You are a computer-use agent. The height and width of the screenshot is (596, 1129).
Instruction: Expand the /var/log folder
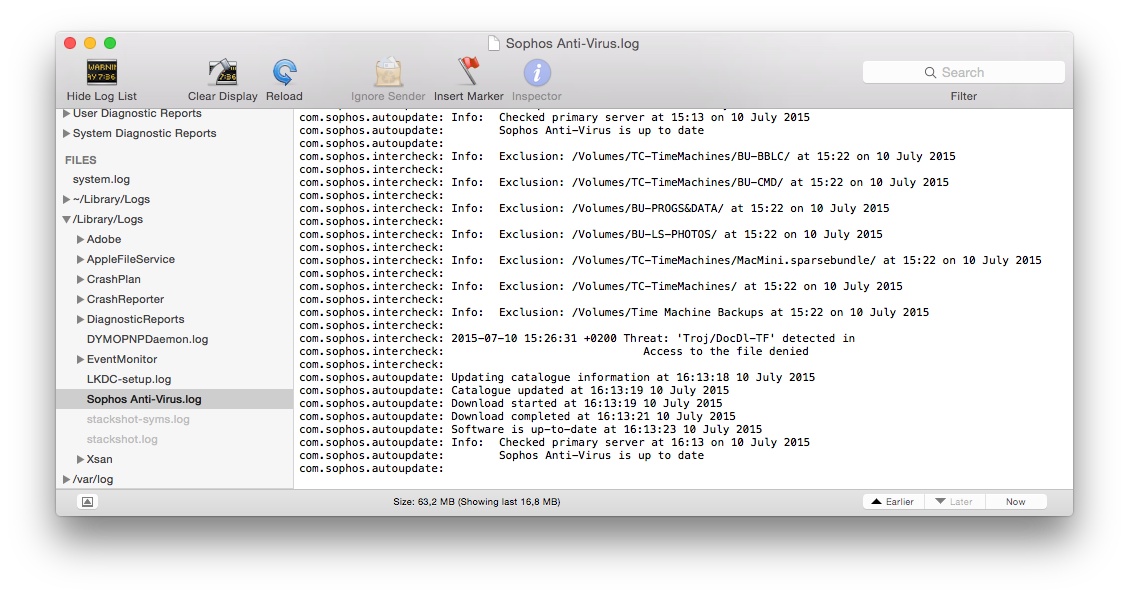click(66, 479)
